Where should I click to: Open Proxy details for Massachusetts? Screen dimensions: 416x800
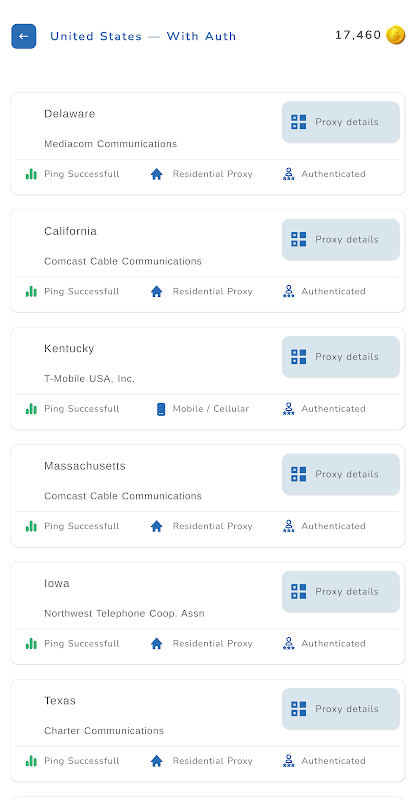(x=340, y=474)
